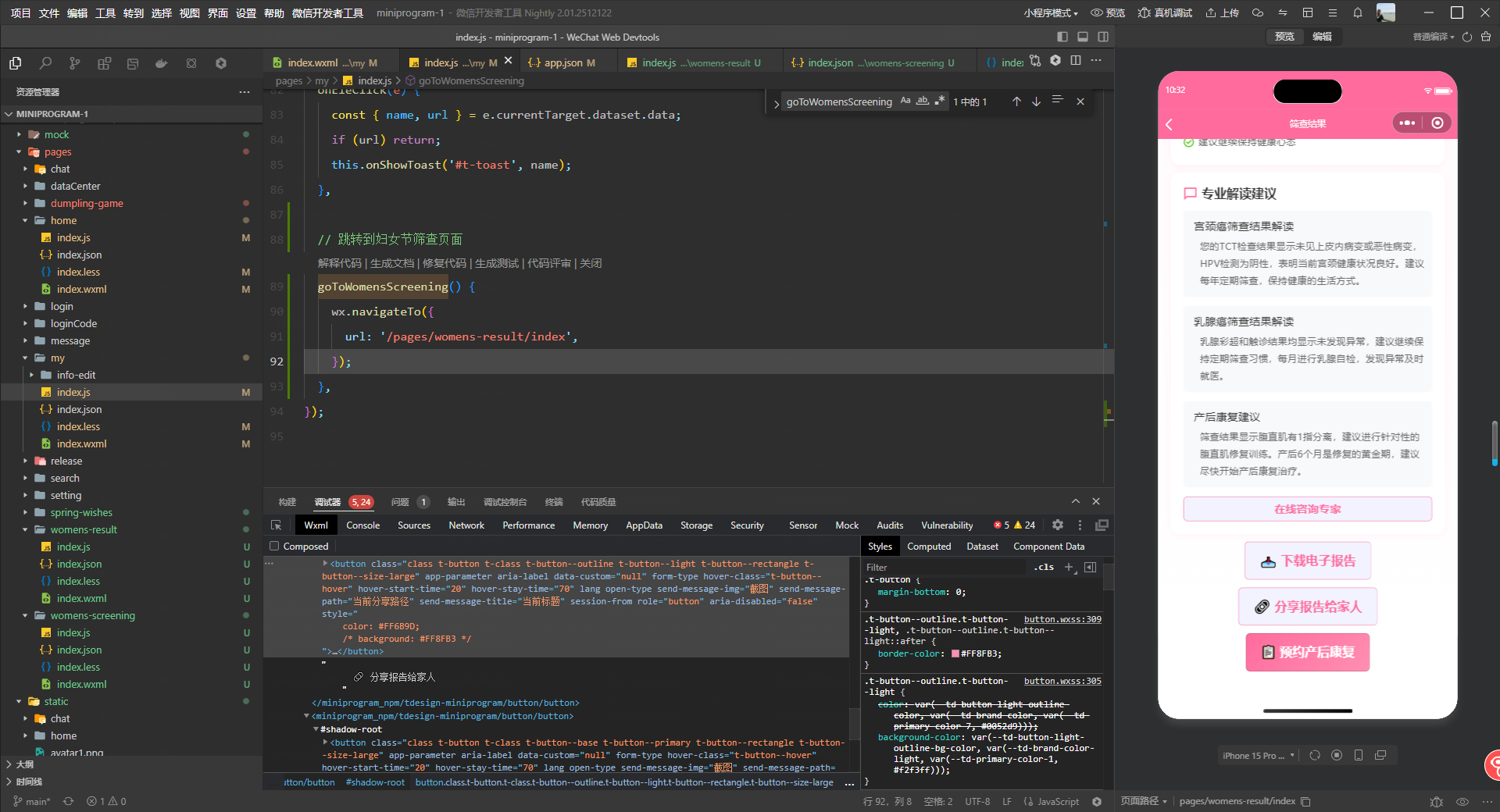Open the extensions view in the sidebar
Image resolution: width=1500 pixels, height=812 pixels.
pos(104,63)
